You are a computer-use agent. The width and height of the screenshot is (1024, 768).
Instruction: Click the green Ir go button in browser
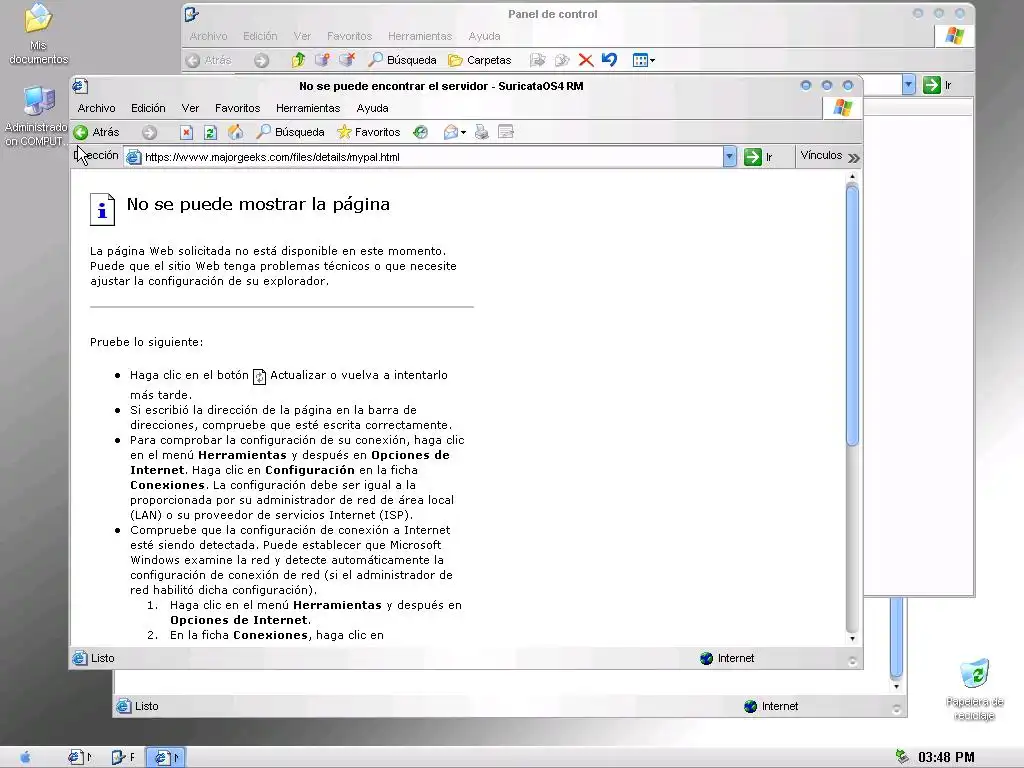(760, 157)
